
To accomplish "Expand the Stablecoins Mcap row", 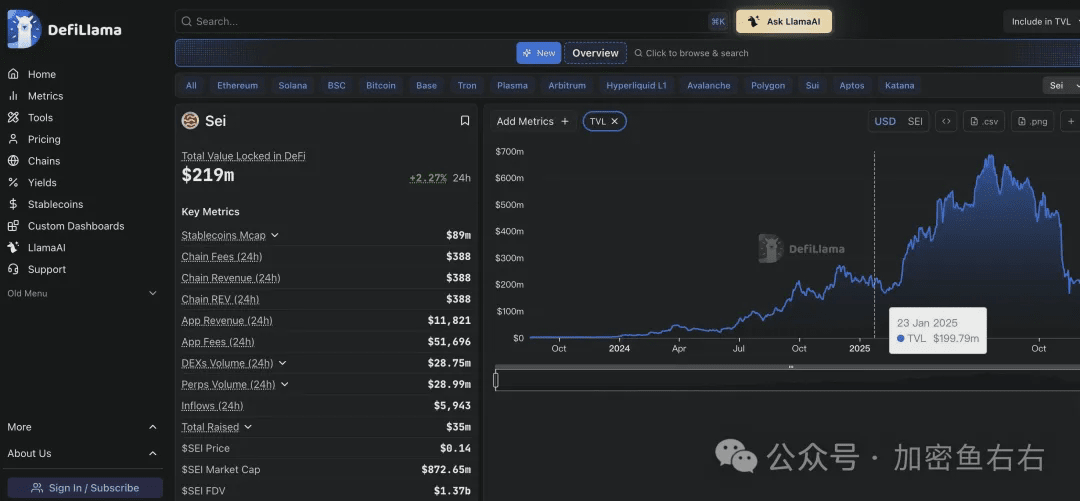I will [x=275, y=236].
